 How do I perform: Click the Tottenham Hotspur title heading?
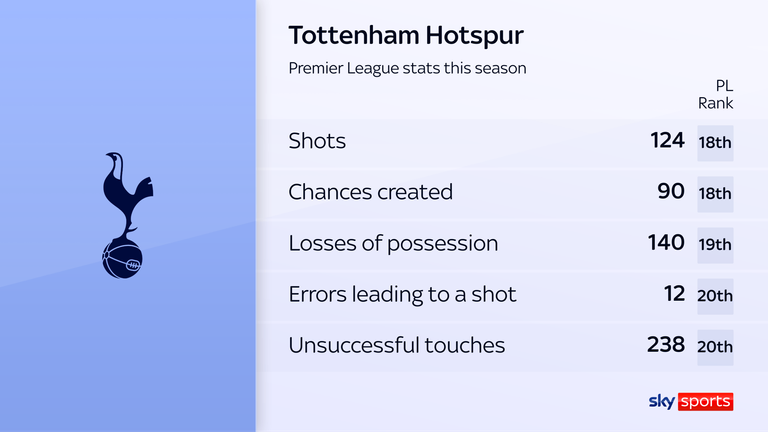[x=405, y=36]
